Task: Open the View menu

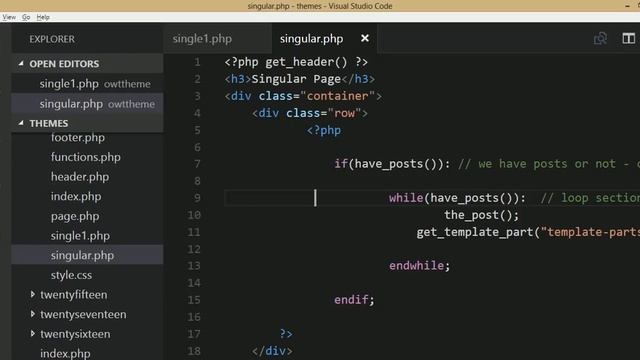Action: (9, 17)
